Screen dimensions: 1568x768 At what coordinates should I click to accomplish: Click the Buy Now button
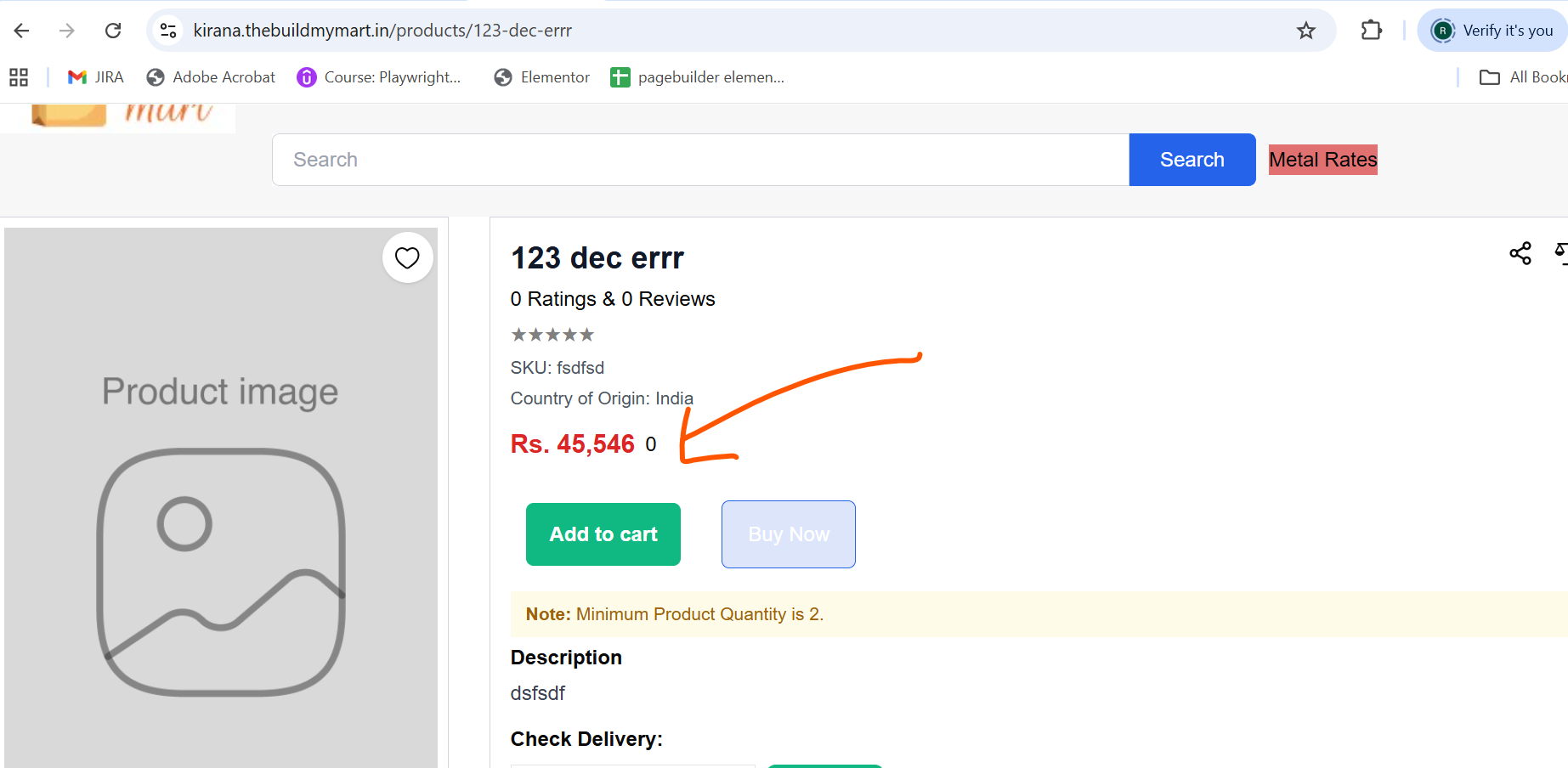coord(789,534)
